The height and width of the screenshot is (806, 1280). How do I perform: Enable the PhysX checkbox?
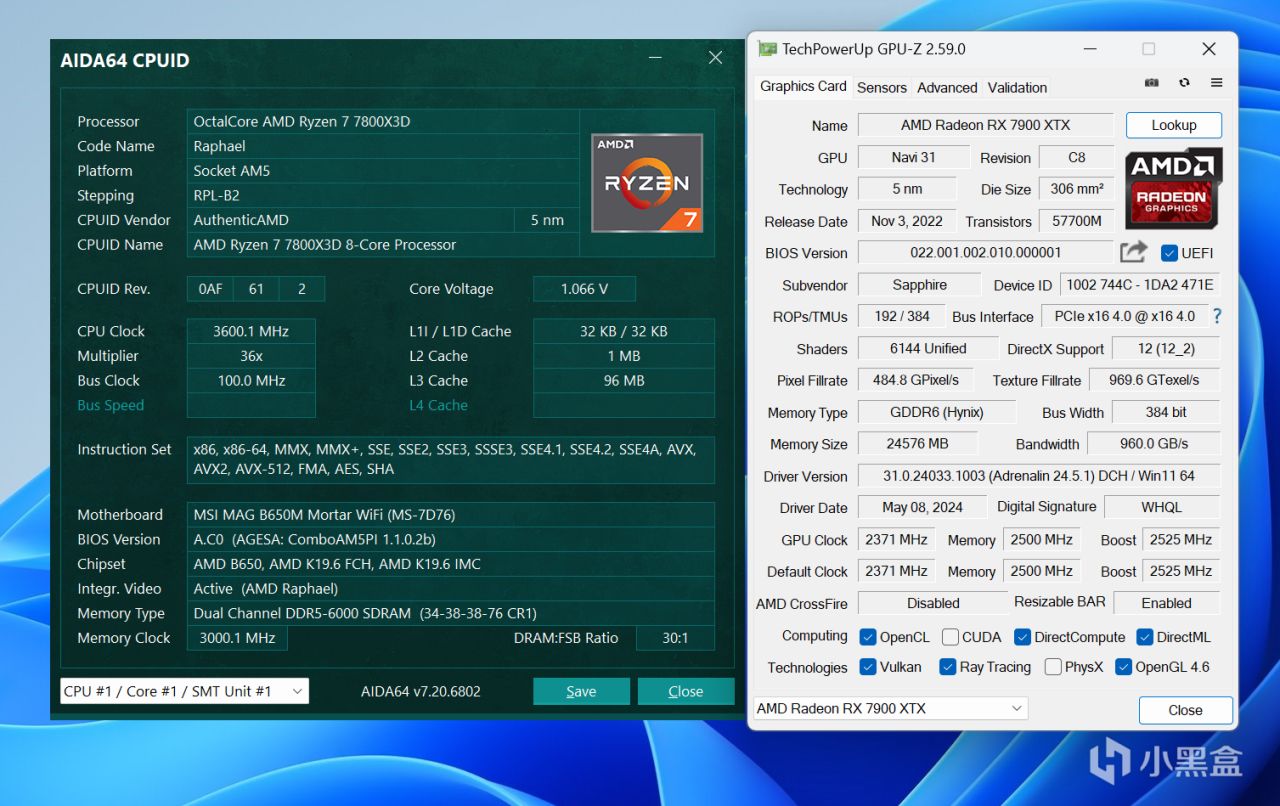tap(1053, 667)
